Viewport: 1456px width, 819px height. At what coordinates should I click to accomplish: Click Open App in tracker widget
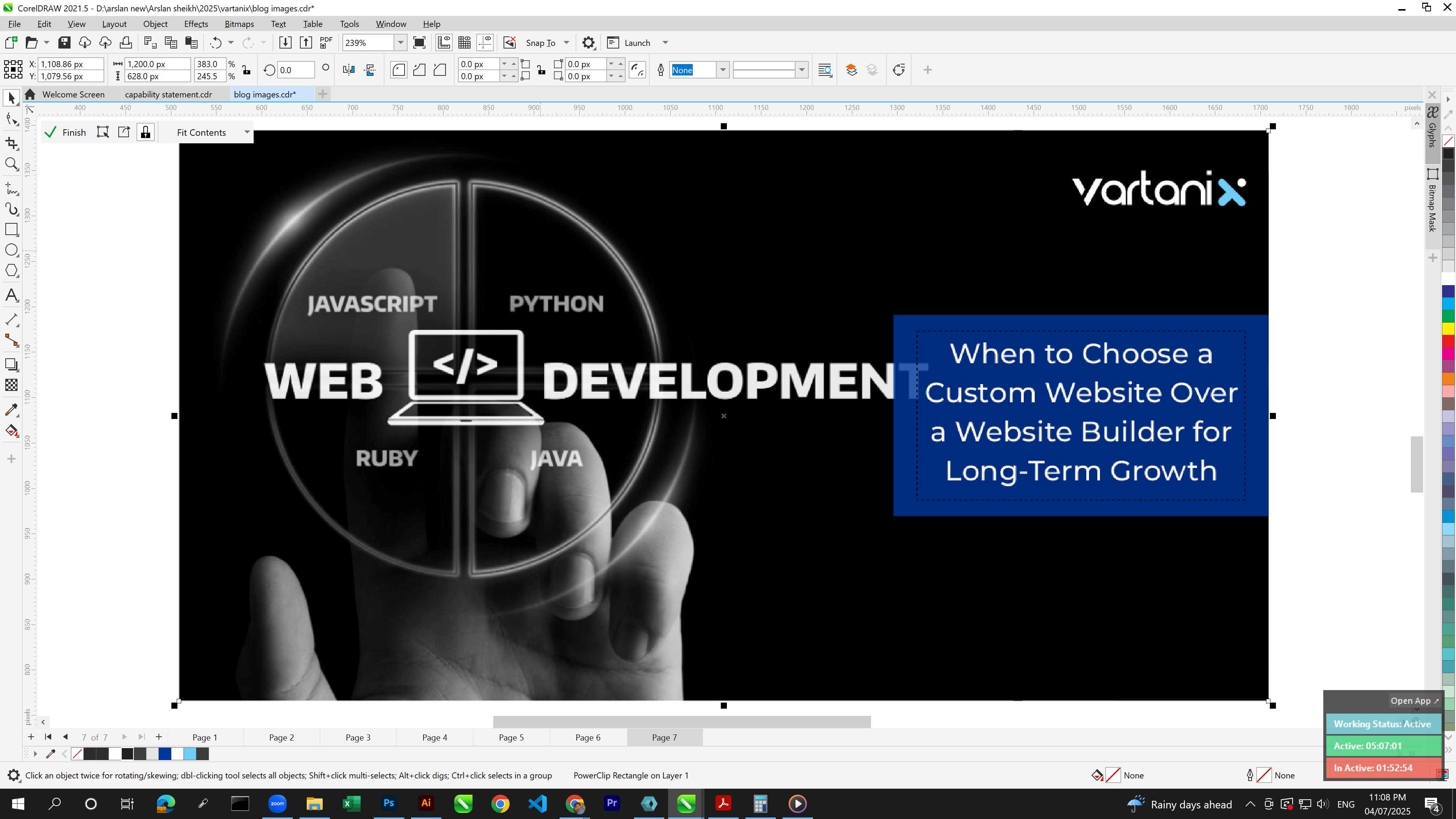(x=1414, y=701)
